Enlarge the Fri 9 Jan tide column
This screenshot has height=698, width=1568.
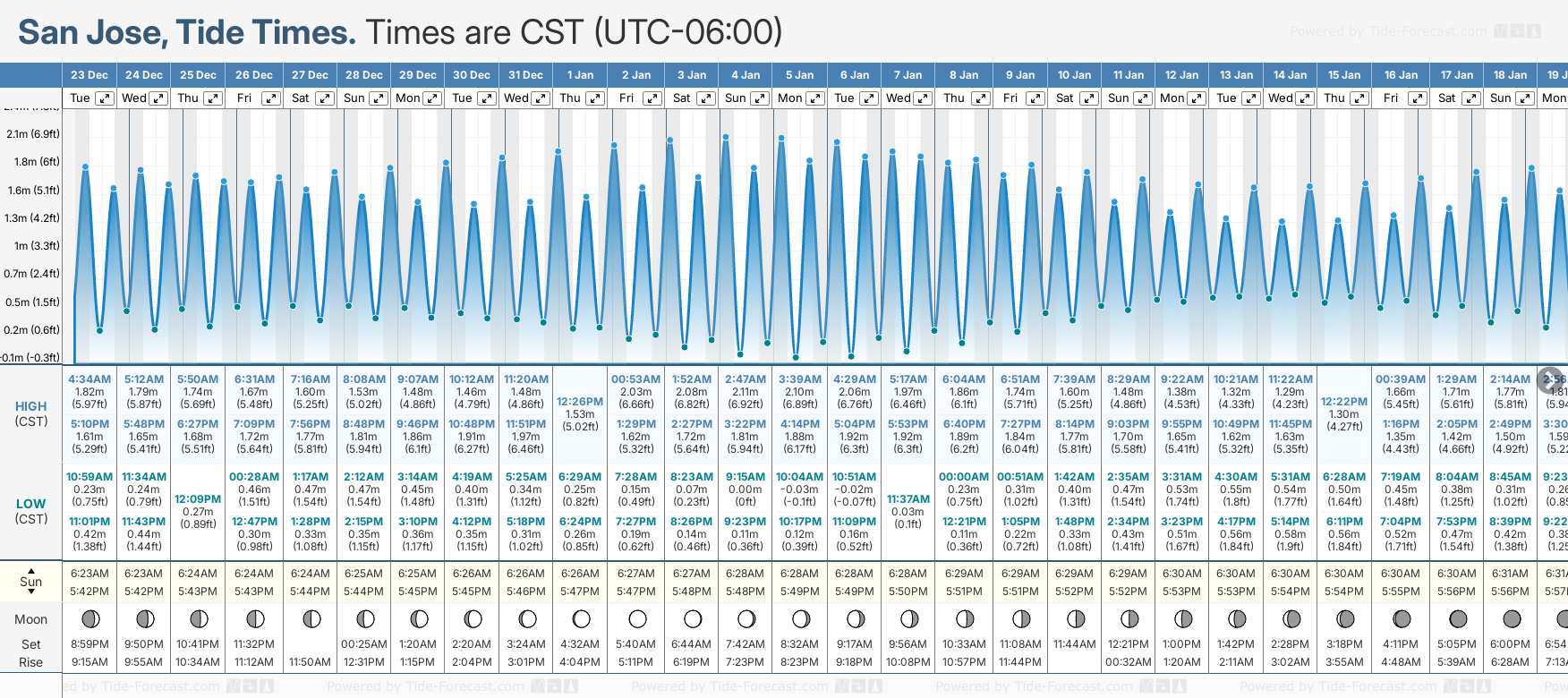coord(1035,98)
